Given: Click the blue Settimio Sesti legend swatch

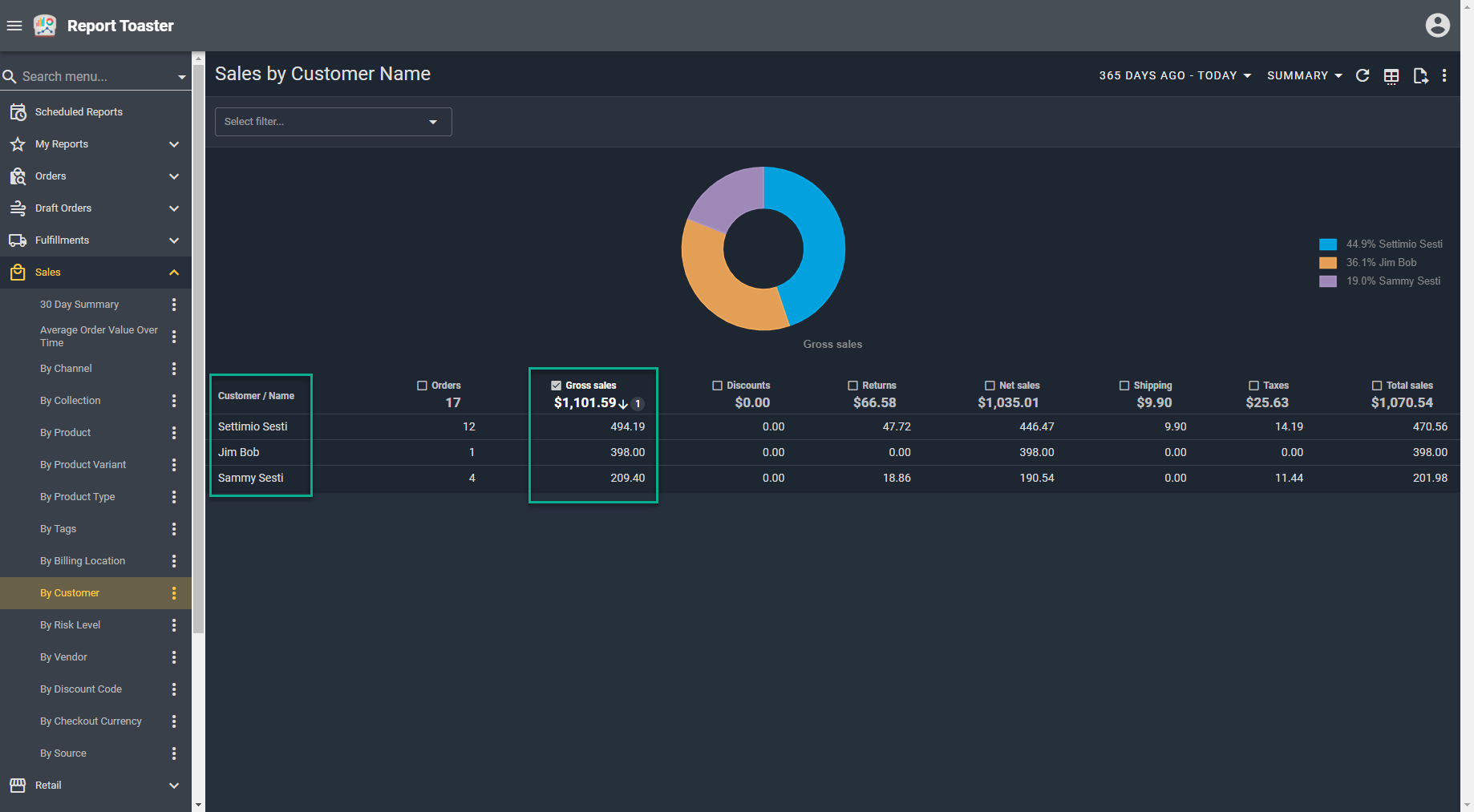Looking at the screenshot, I should [1328, 244].
